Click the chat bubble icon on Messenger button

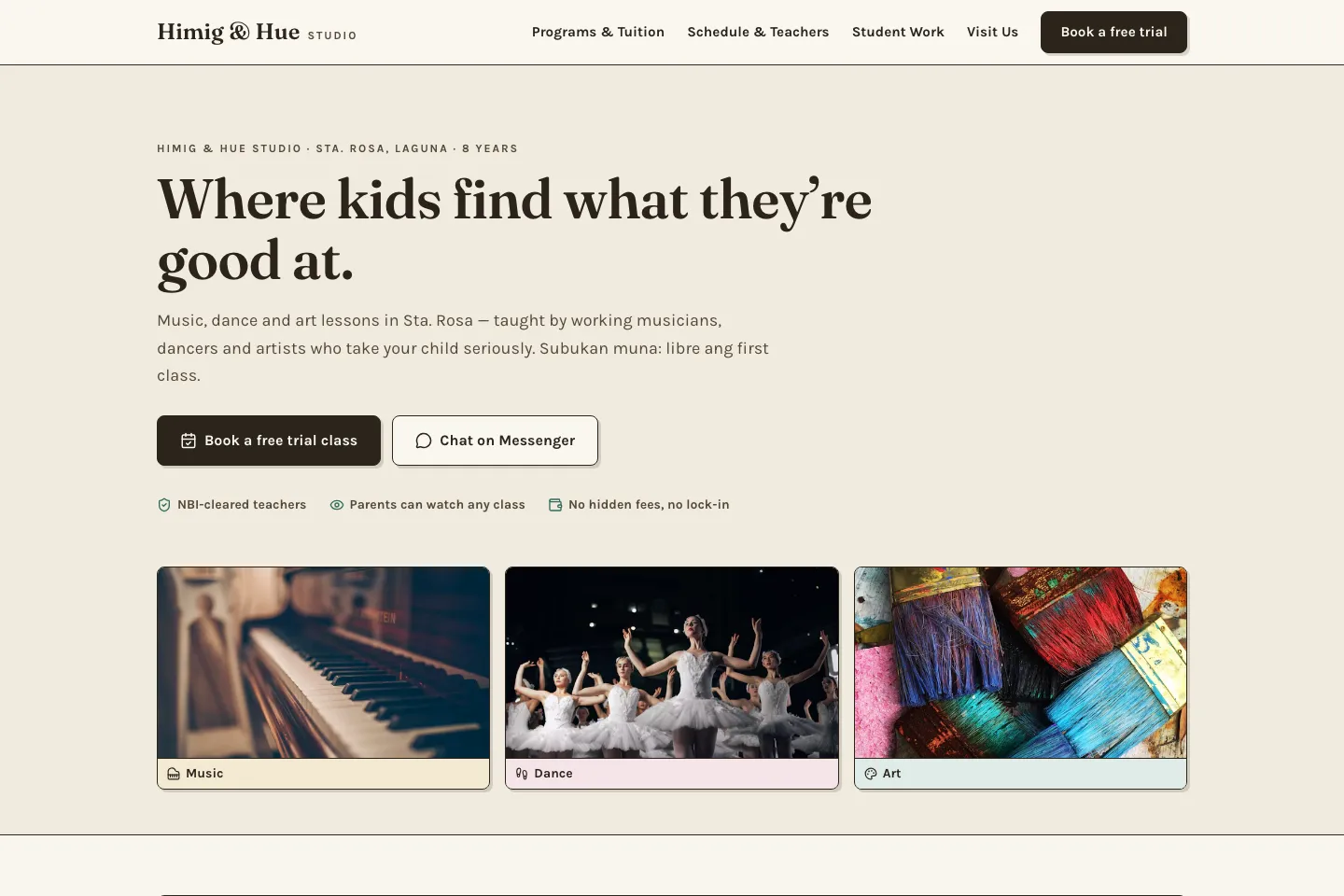(x=423, y=441)
